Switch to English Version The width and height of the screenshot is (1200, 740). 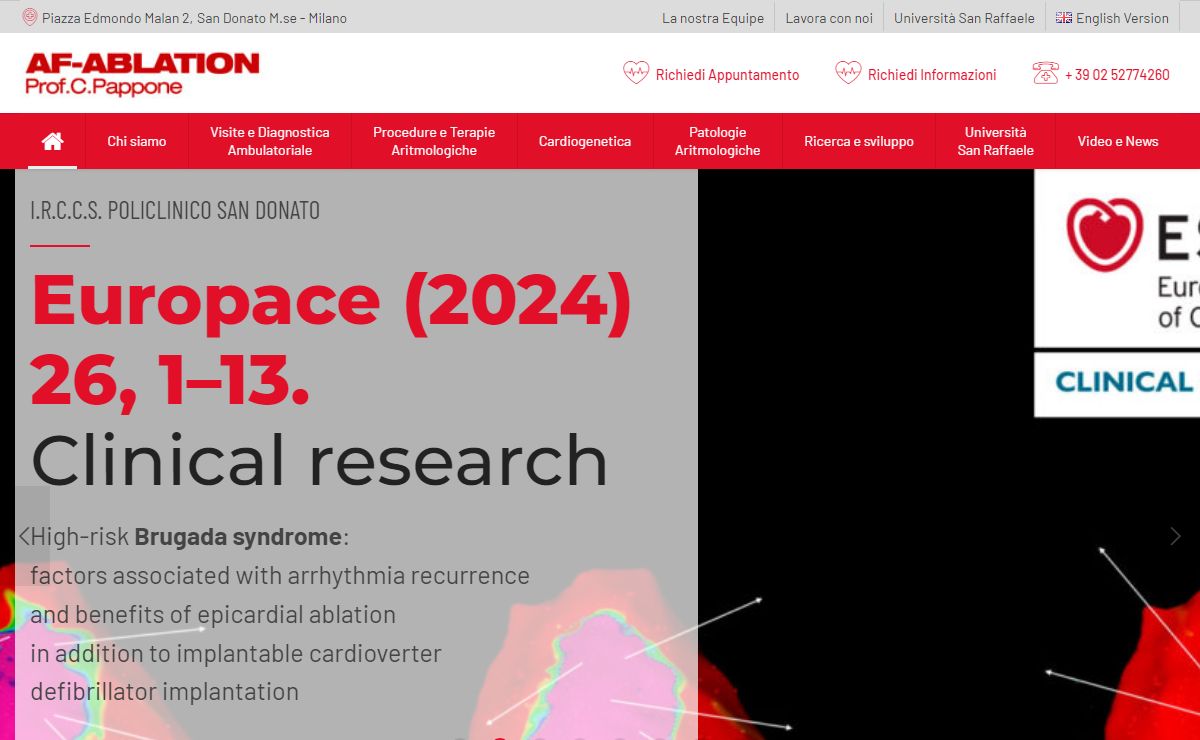(1122, 18)
